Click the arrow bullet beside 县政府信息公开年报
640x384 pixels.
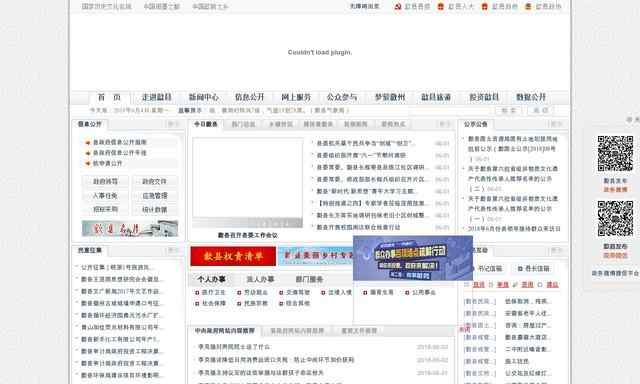(87, 153)
